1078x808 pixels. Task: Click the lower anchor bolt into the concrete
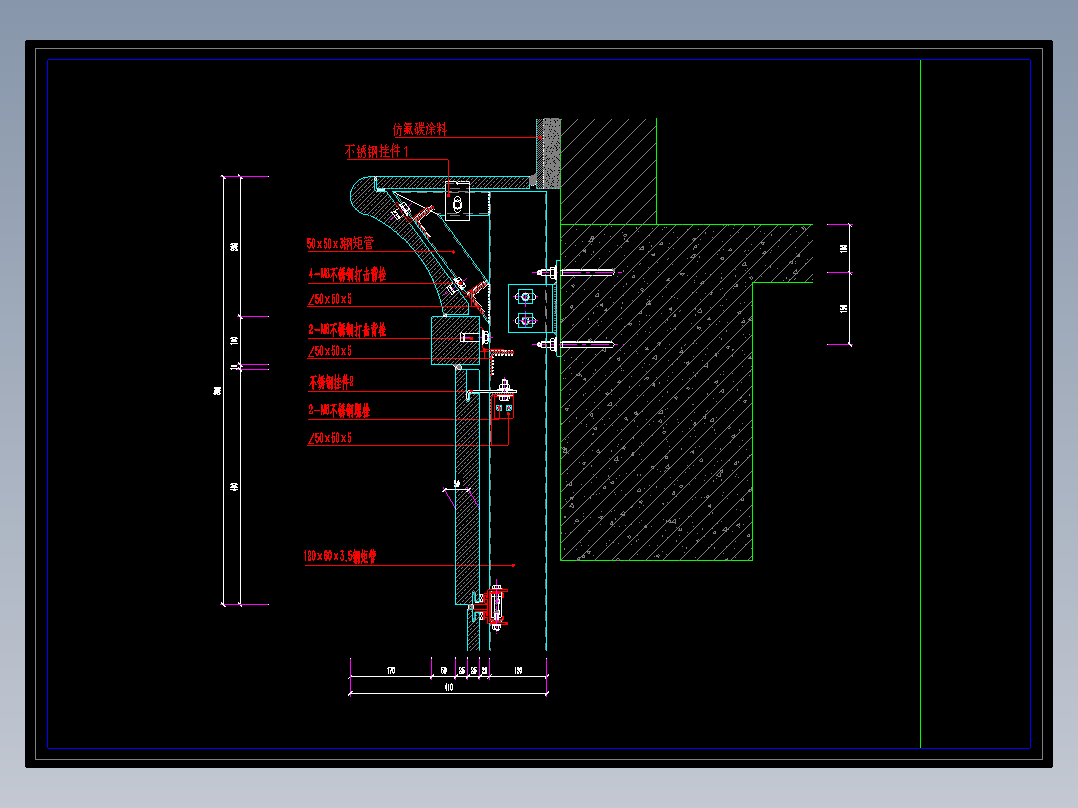(x=576, y=344)
